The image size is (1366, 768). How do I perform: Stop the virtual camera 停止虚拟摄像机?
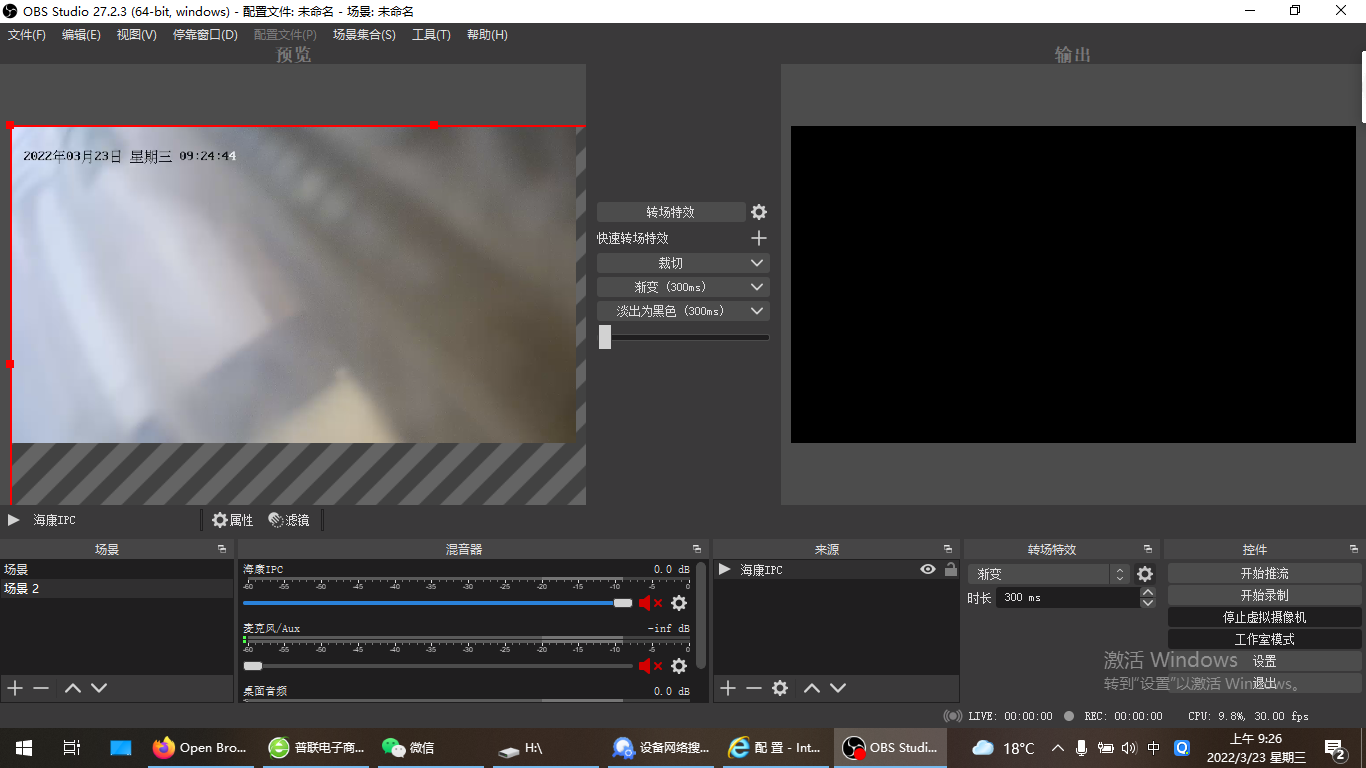click(1264, 617)
